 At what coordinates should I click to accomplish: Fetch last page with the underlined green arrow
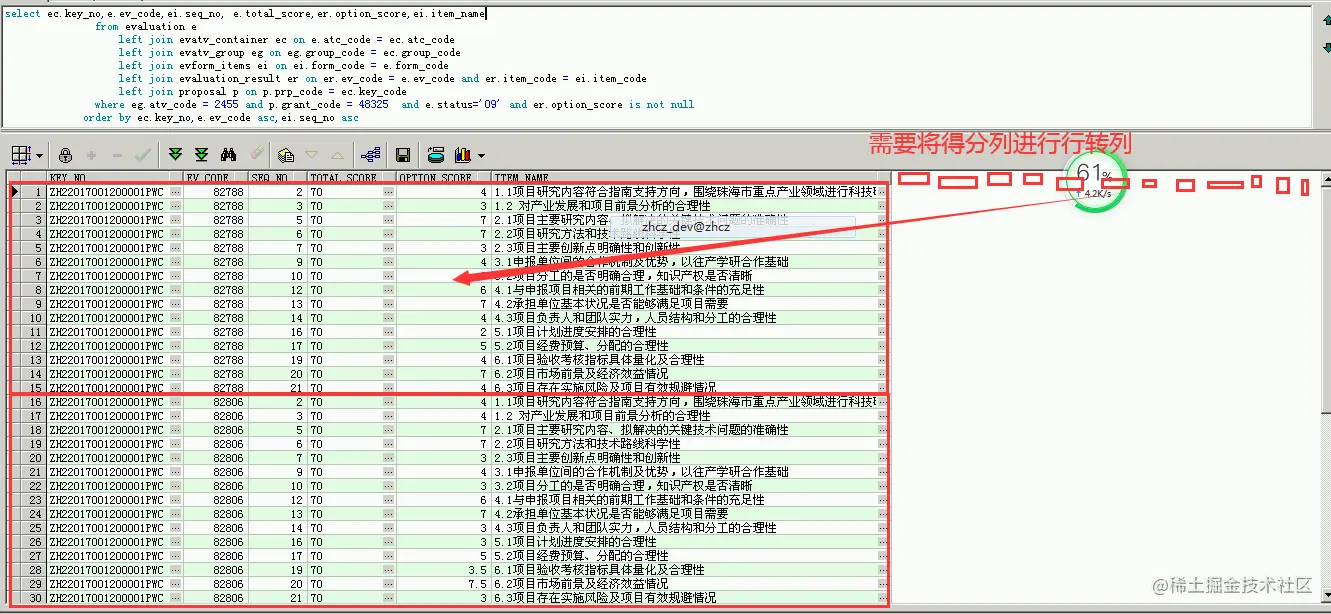[201, 156]
